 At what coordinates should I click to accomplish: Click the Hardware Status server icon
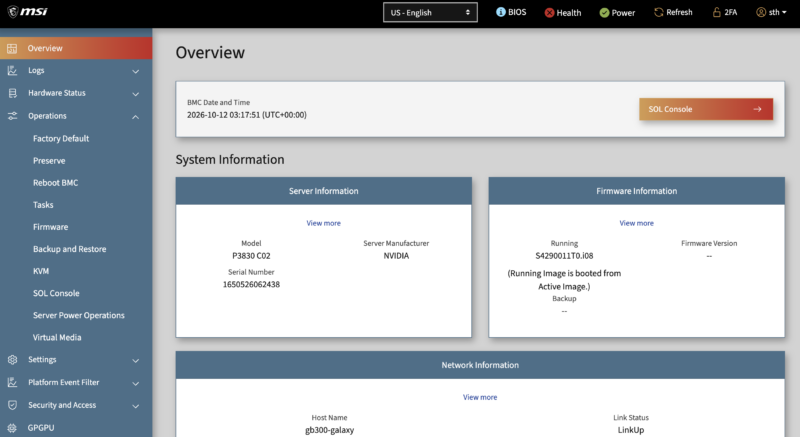(12, 93)
